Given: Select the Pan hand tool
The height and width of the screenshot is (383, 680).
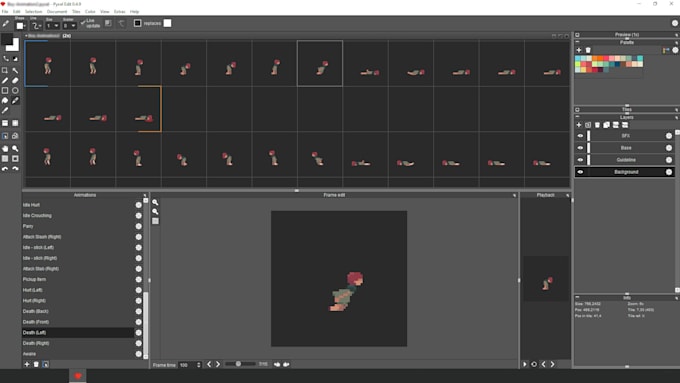Looking at the screenshot, I should click(x=5, y=149).
